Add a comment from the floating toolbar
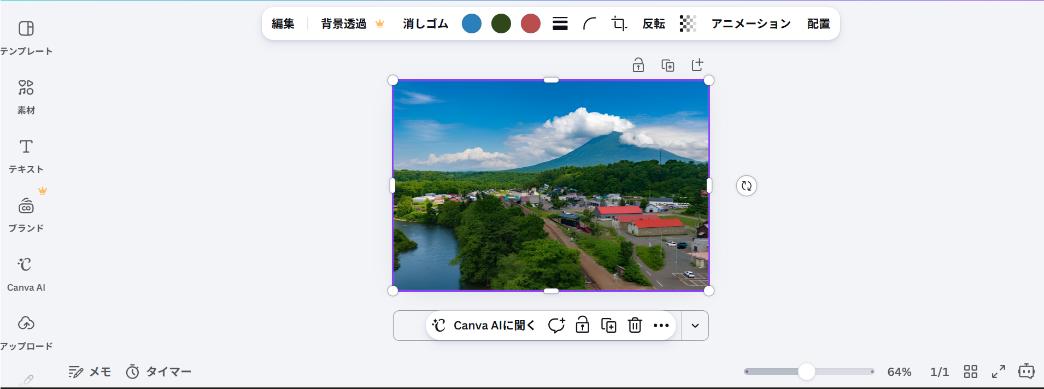This screenshot has width=1044, height=389. pos(556,325)
